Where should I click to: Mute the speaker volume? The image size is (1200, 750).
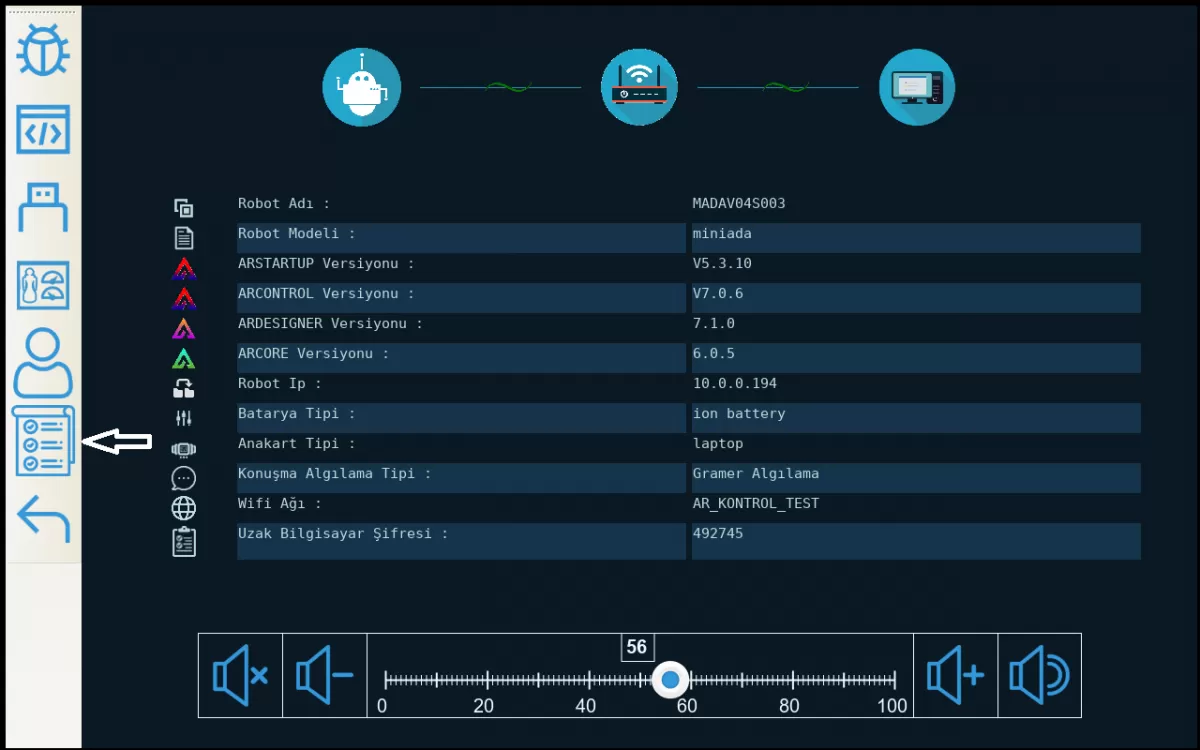(240, 676)
